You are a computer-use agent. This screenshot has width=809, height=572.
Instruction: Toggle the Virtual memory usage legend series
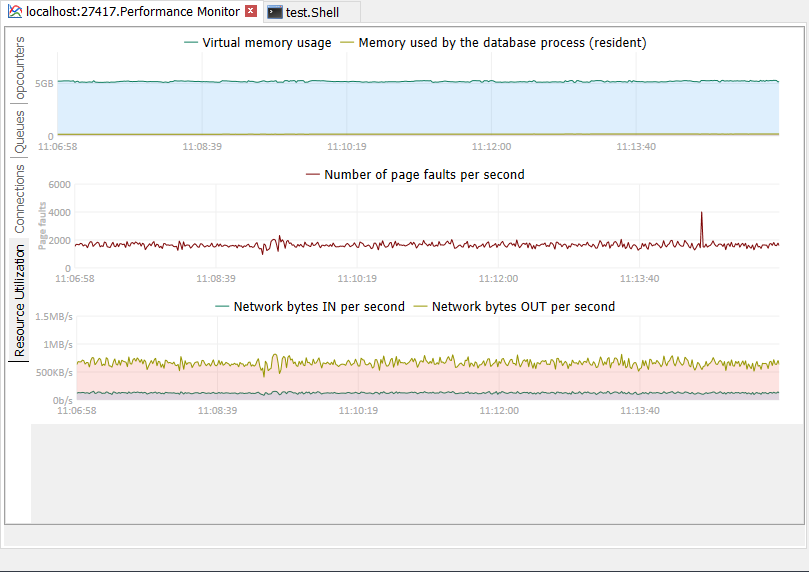tap(266, 43)
